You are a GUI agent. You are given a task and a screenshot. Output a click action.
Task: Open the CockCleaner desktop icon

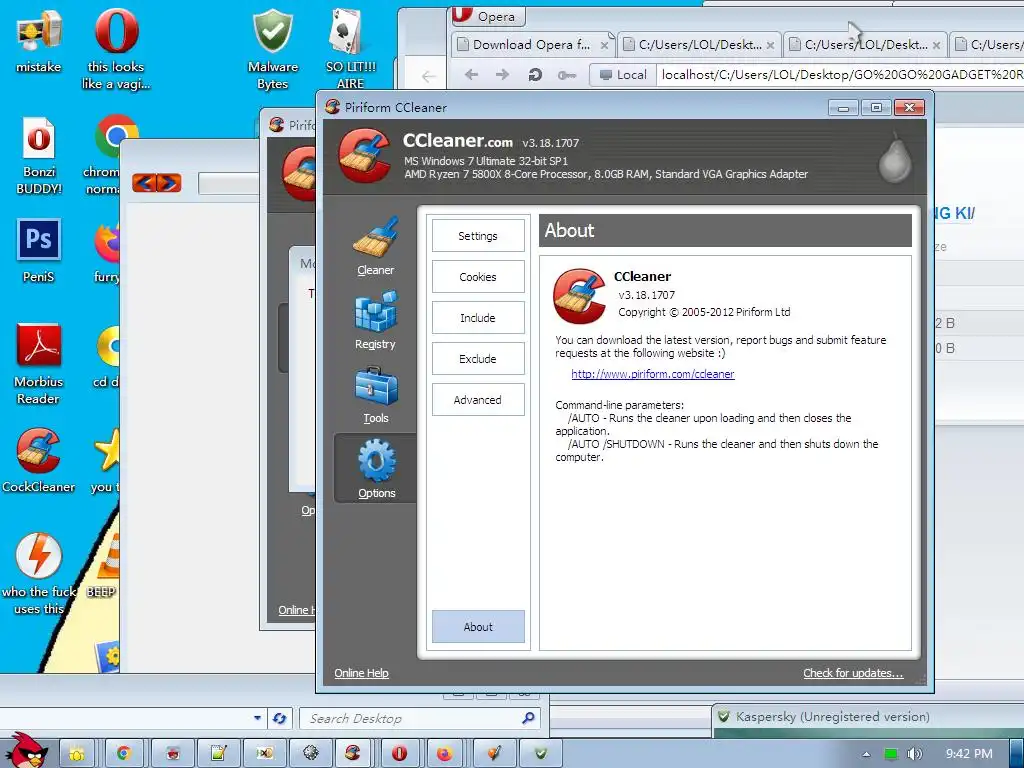coord(39,461)
